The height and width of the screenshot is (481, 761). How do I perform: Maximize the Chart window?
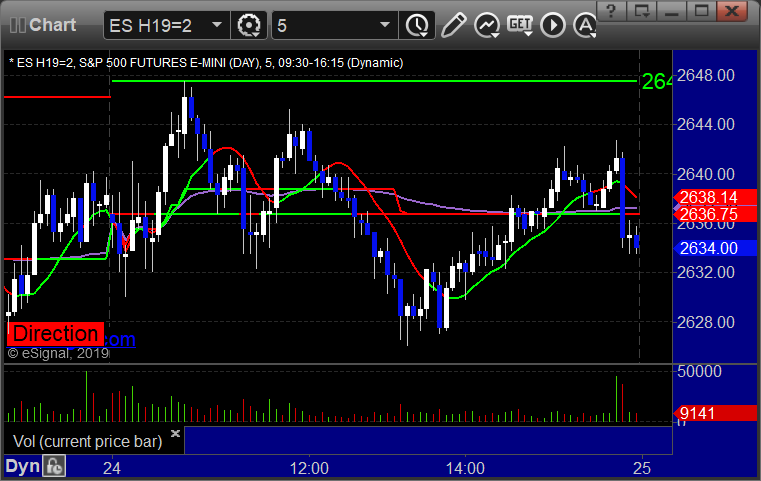[x=701, y=11]
